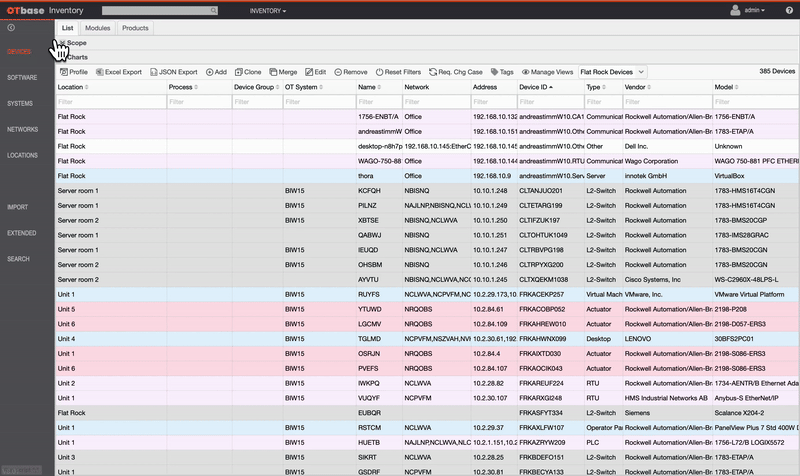Open the INVENTORY dropdown menu

268,11
